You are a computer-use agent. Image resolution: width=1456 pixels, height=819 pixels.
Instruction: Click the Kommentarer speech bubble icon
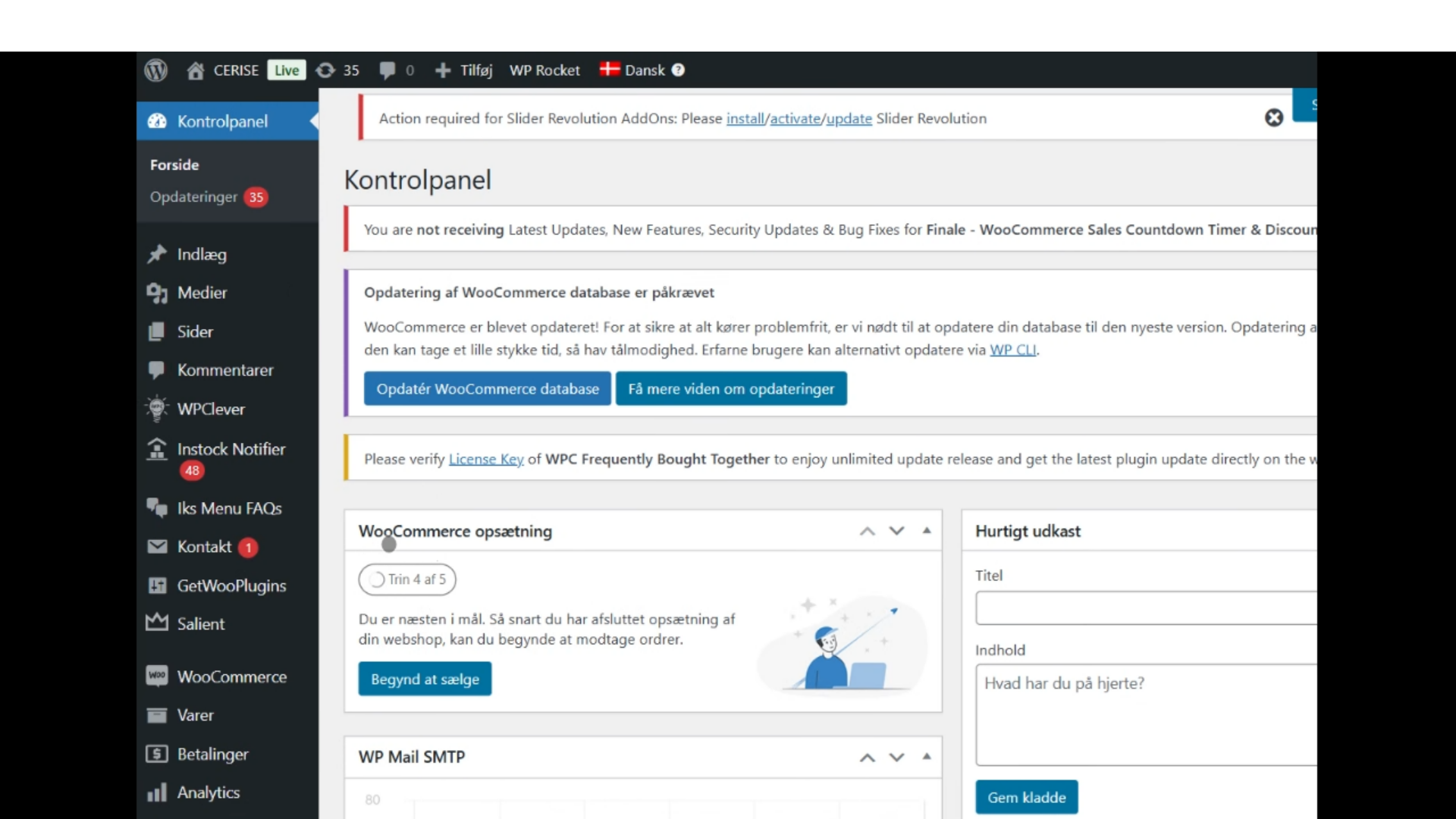pyautogui.click(x=157, y=370)
